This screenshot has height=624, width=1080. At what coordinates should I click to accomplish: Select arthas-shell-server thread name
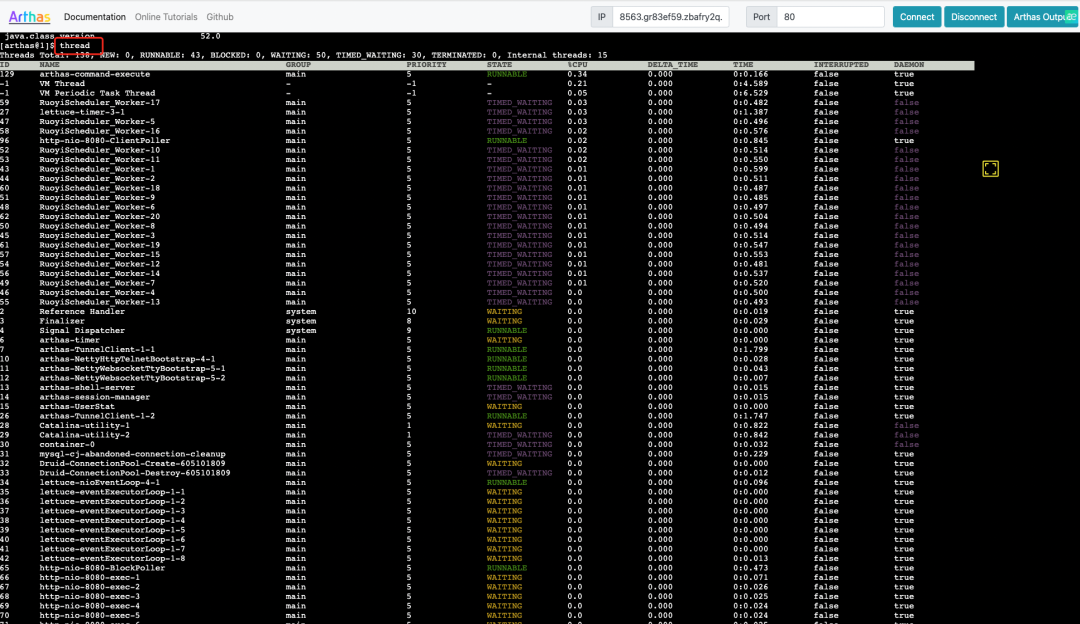coord(87,388)
